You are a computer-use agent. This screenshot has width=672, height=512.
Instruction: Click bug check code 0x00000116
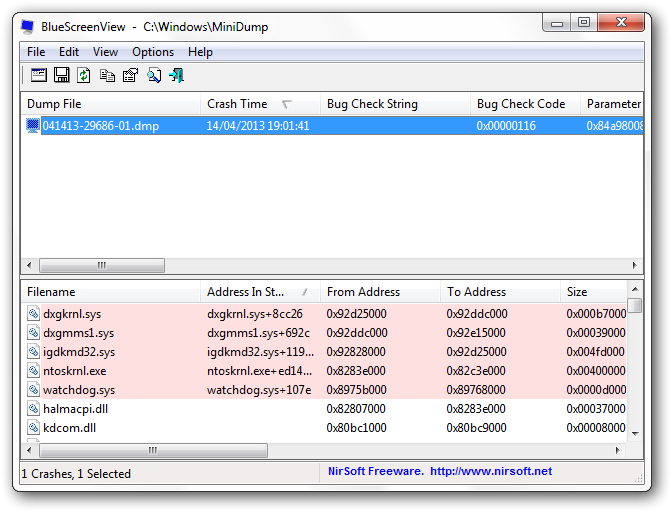(x=506, y=126)
